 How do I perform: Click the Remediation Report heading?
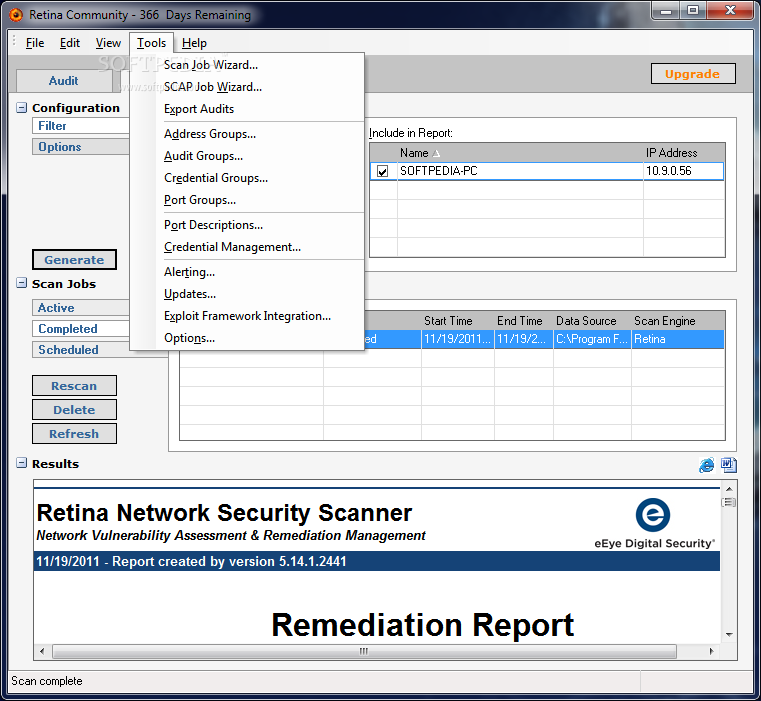pyautogui.click(x=422, y=625)
